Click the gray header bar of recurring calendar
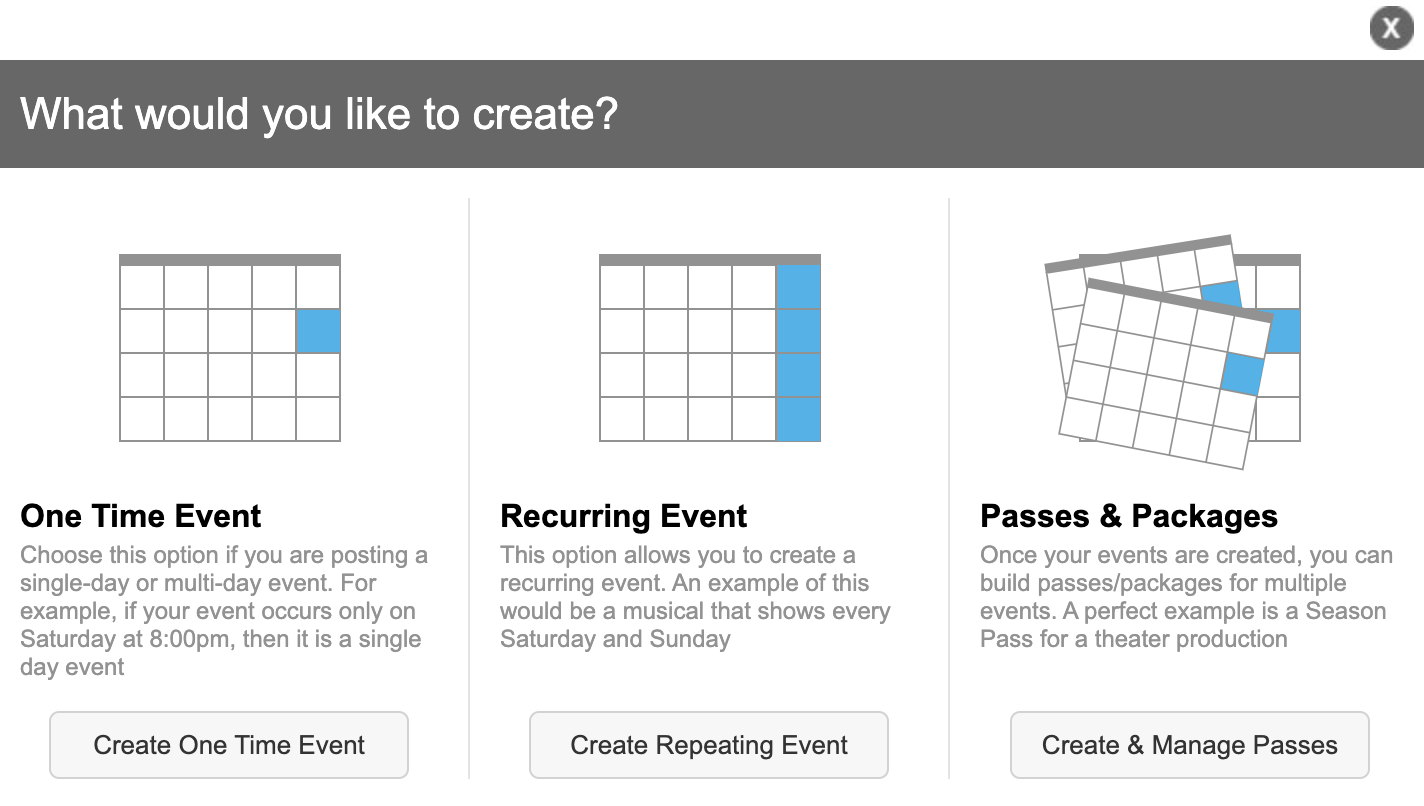 coord(710,260)
